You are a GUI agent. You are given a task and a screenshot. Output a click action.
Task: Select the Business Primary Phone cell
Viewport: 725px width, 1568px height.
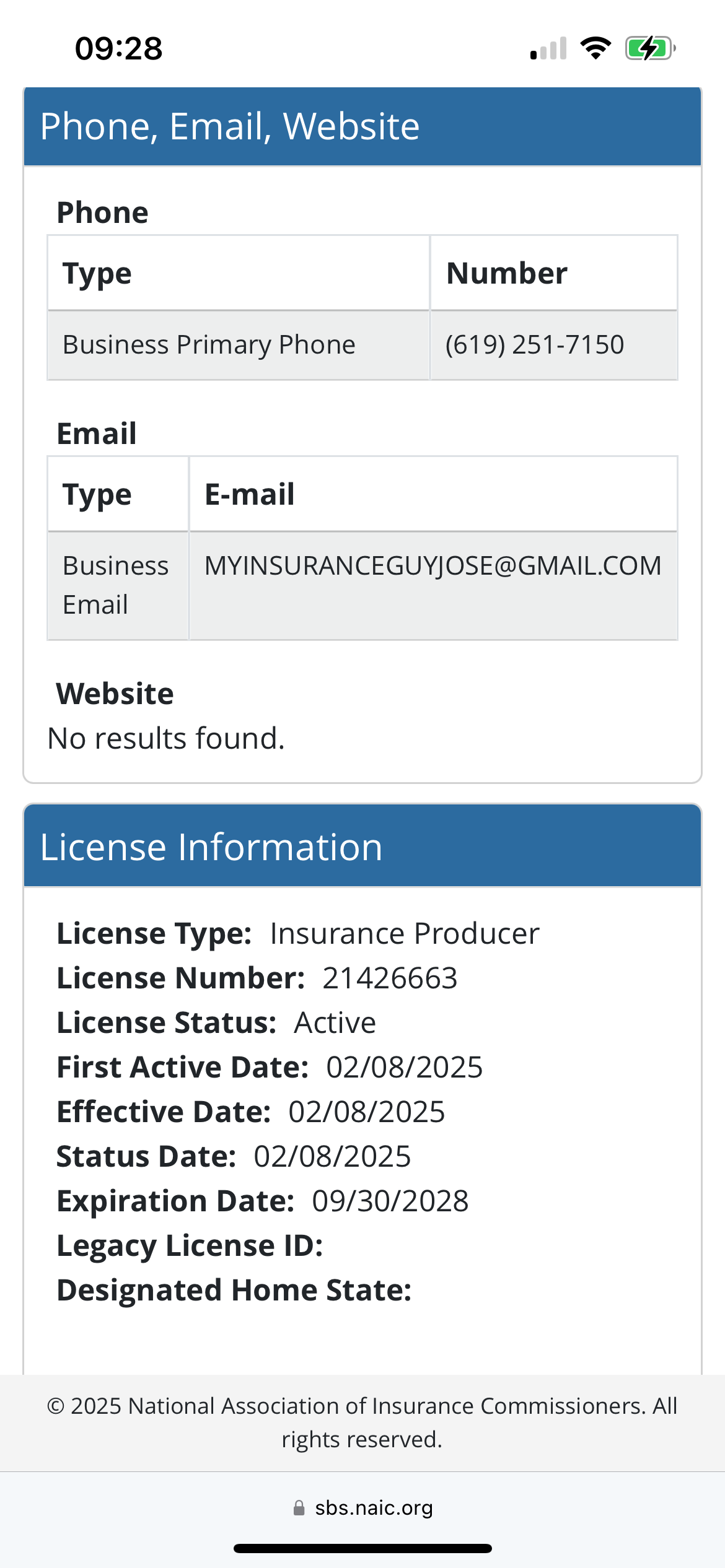[209, 345]
